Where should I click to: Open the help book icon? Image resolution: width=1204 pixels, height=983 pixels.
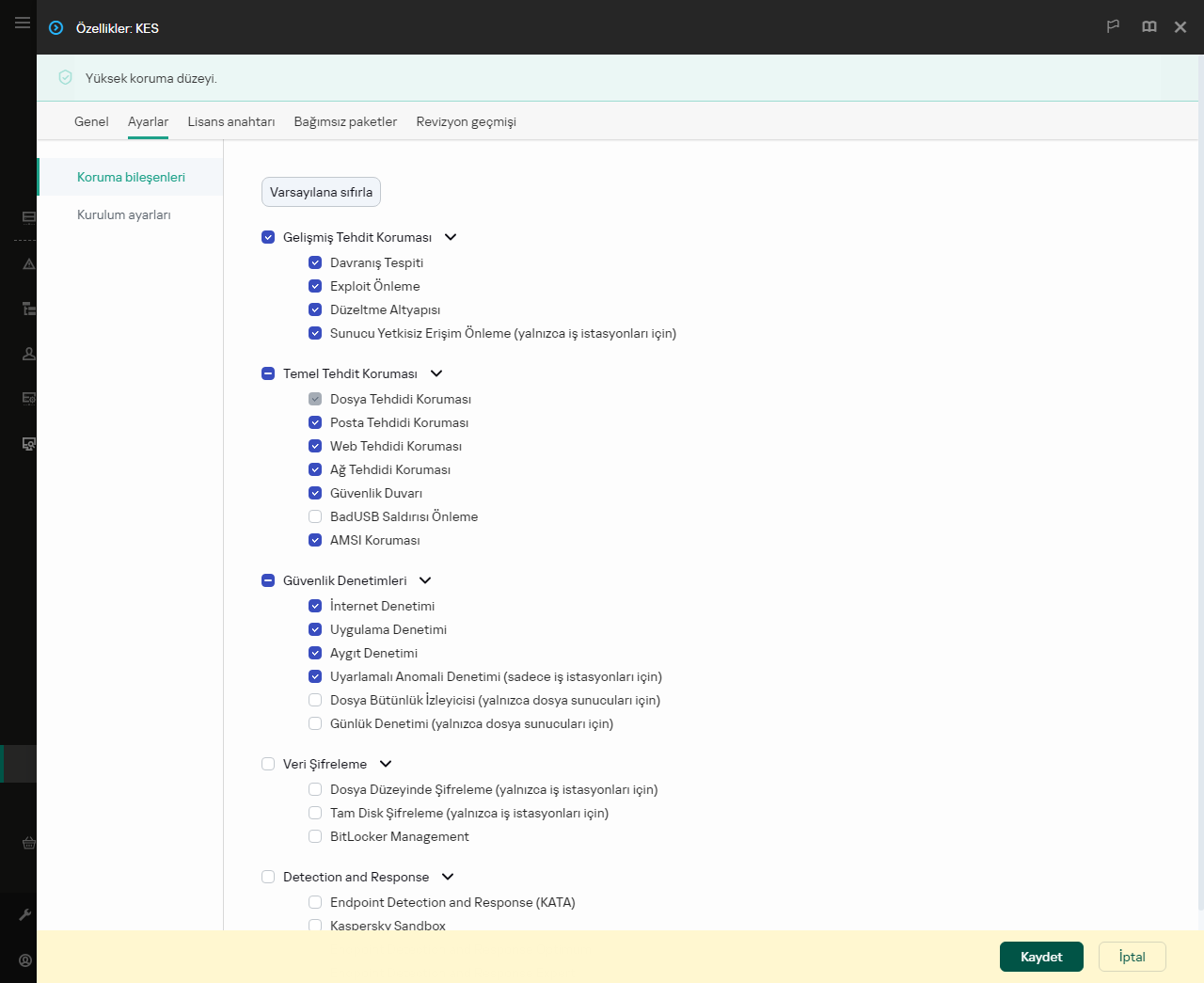click(x=1149, y=27)
